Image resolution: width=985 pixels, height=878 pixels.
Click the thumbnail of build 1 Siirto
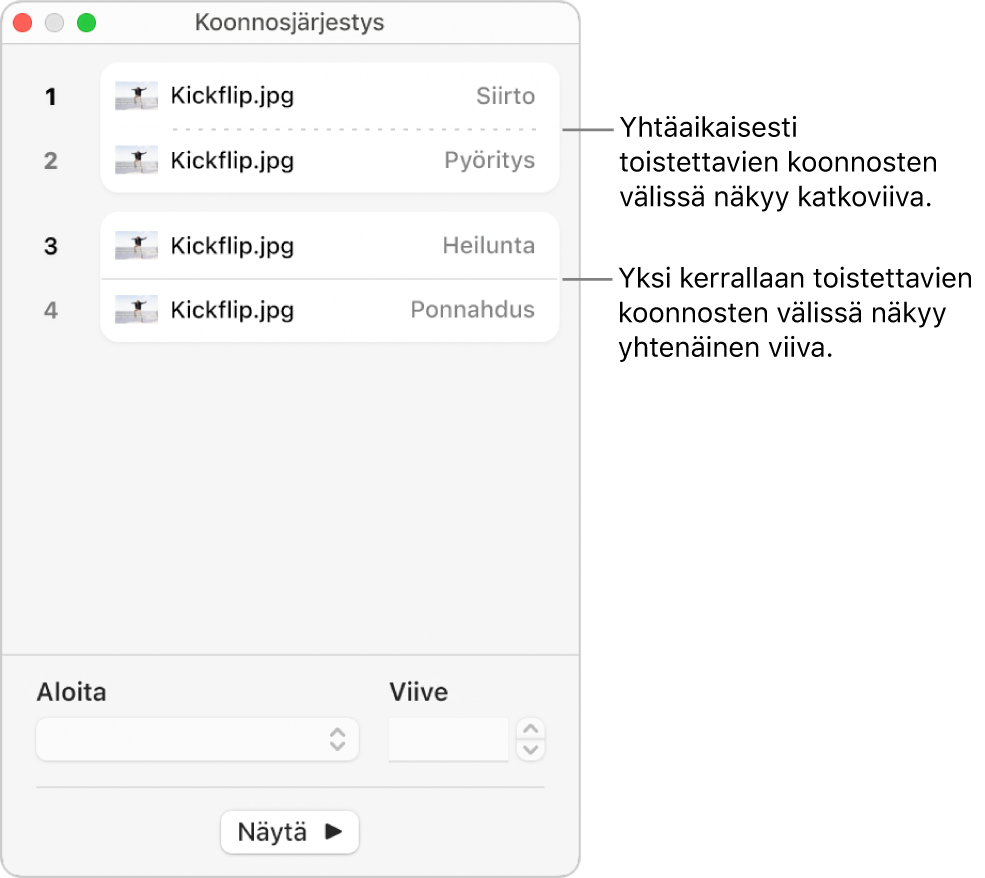pos(136,96)
